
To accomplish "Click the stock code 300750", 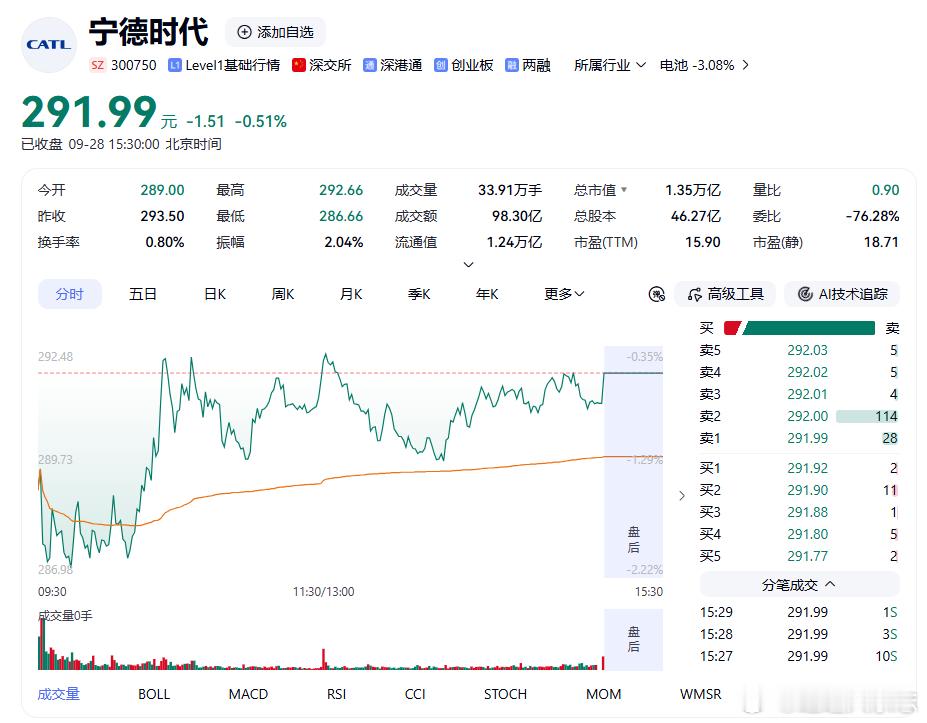I will pyautogui.click(x=134, y=65).
